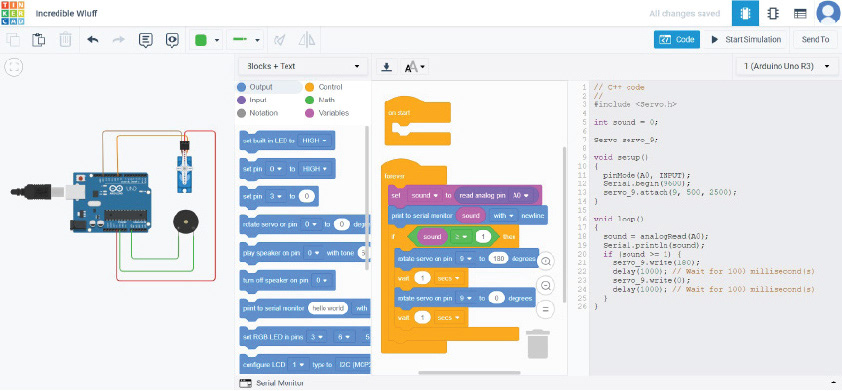Click the delete trash icon in toolbar
Screen dimensions: 842x391
(65, 40)
